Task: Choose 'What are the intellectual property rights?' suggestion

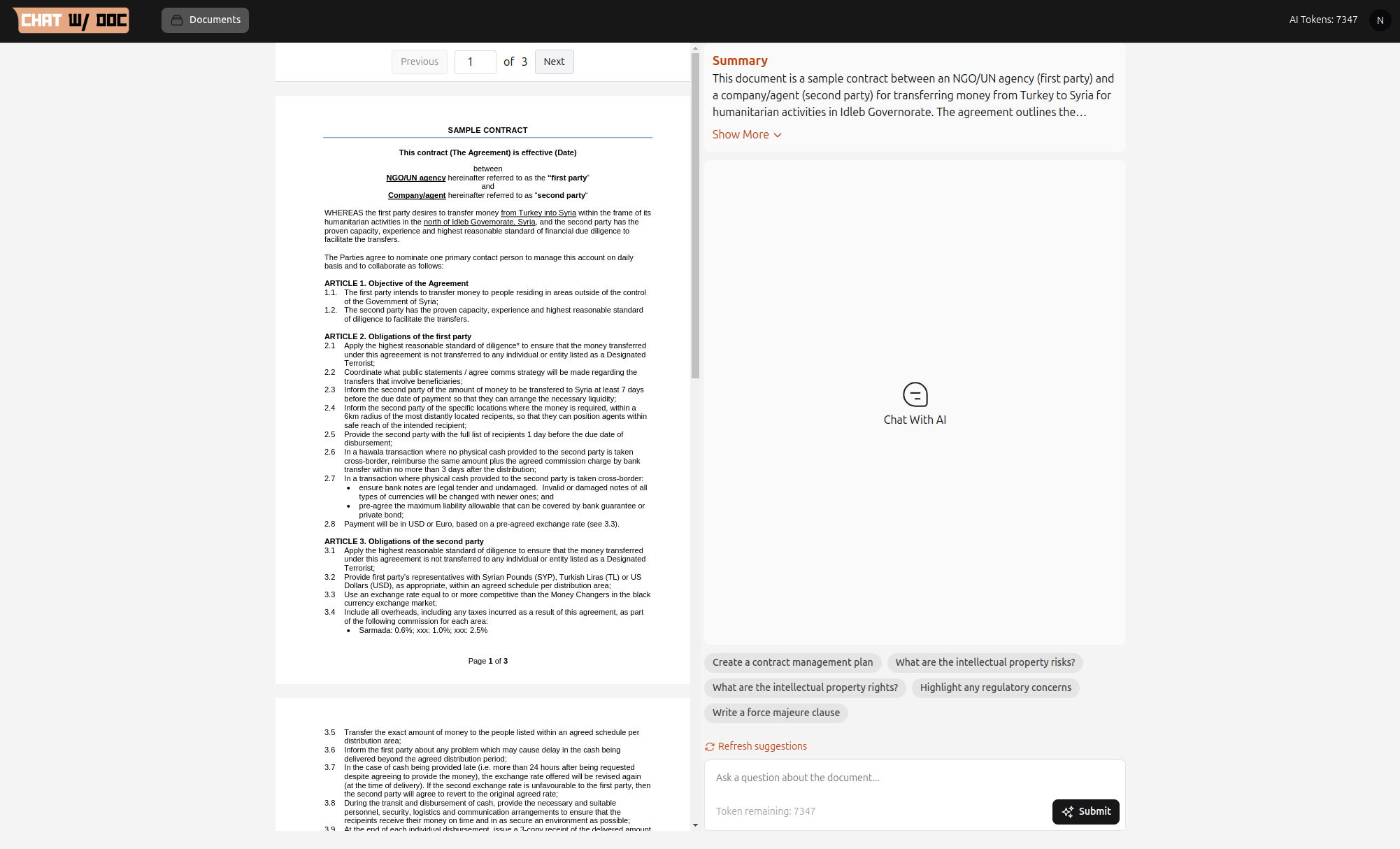Action: coord(805,687)
